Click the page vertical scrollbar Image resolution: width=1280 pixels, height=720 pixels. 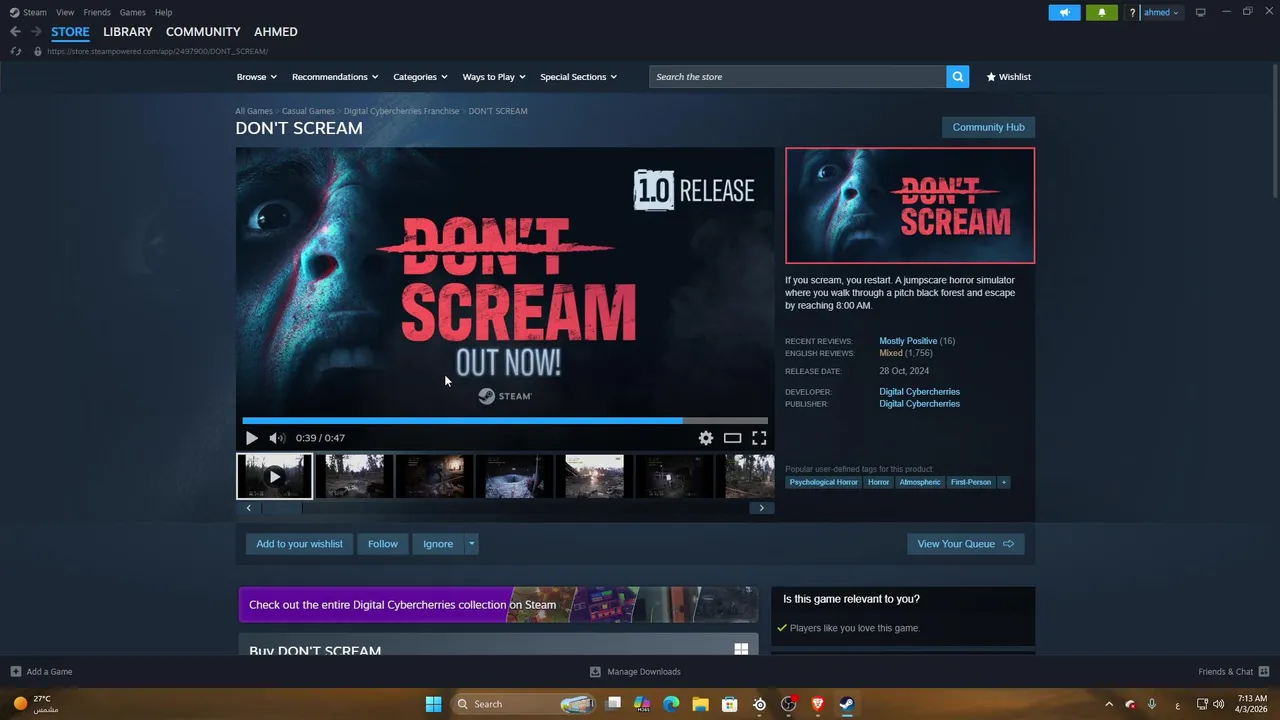click(1275, 130)
